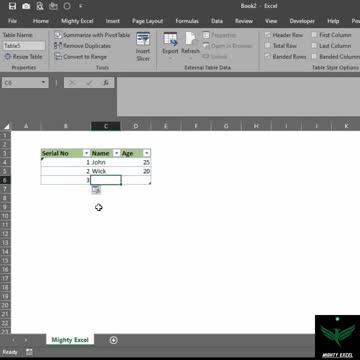The height and width of the screenshot is (360, 360).
Task: Switch to the Review tab
Action: click(244, 21)
